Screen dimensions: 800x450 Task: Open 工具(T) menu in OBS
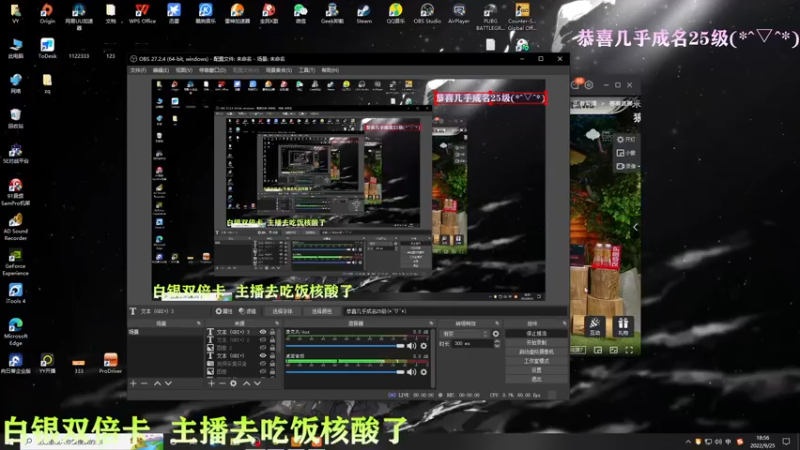pyautogui.click(x=307, y=70)
